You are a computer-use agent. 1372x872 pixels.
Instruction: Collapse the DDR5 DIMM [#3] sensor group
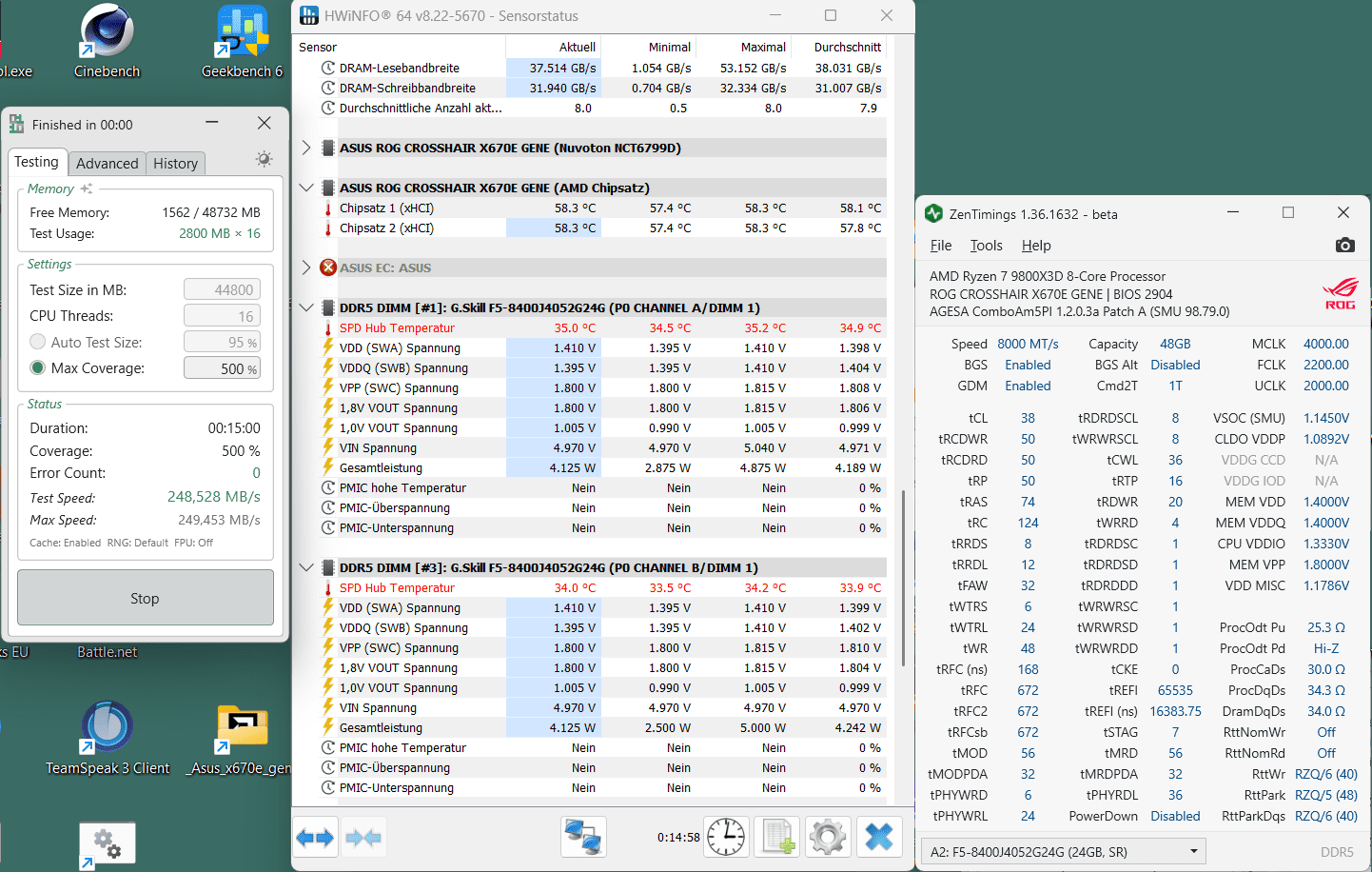(x=305, y=567)
